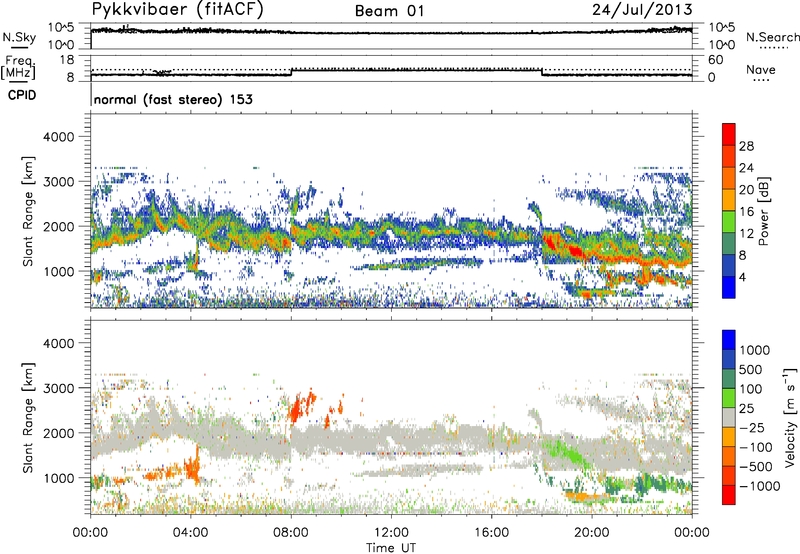Click the light green Velocity segment between 25 and 100
The height and width of the screenshot is (554, 800).
729,398
